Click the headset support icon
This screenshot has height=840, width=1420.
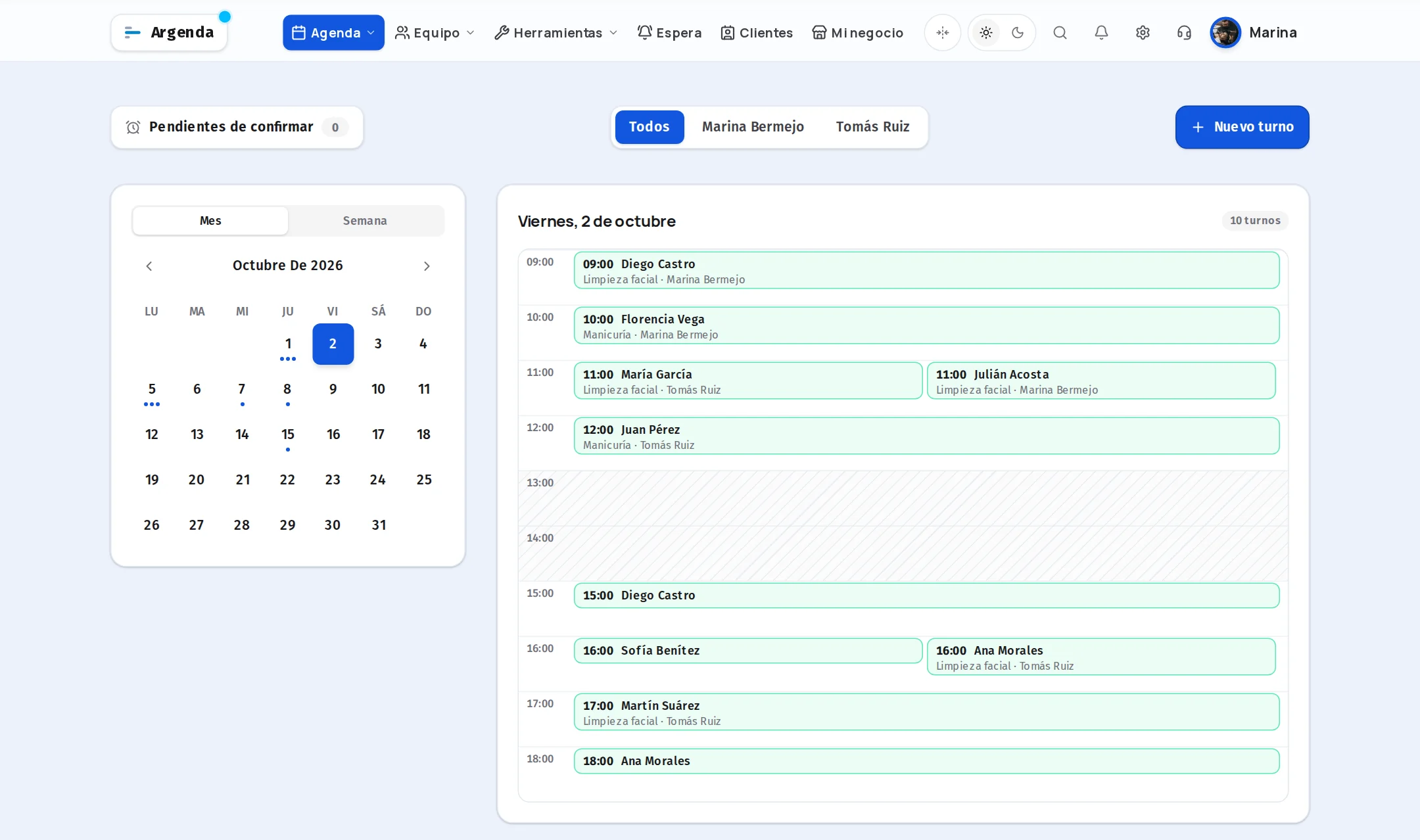(x=1184, y=32)
